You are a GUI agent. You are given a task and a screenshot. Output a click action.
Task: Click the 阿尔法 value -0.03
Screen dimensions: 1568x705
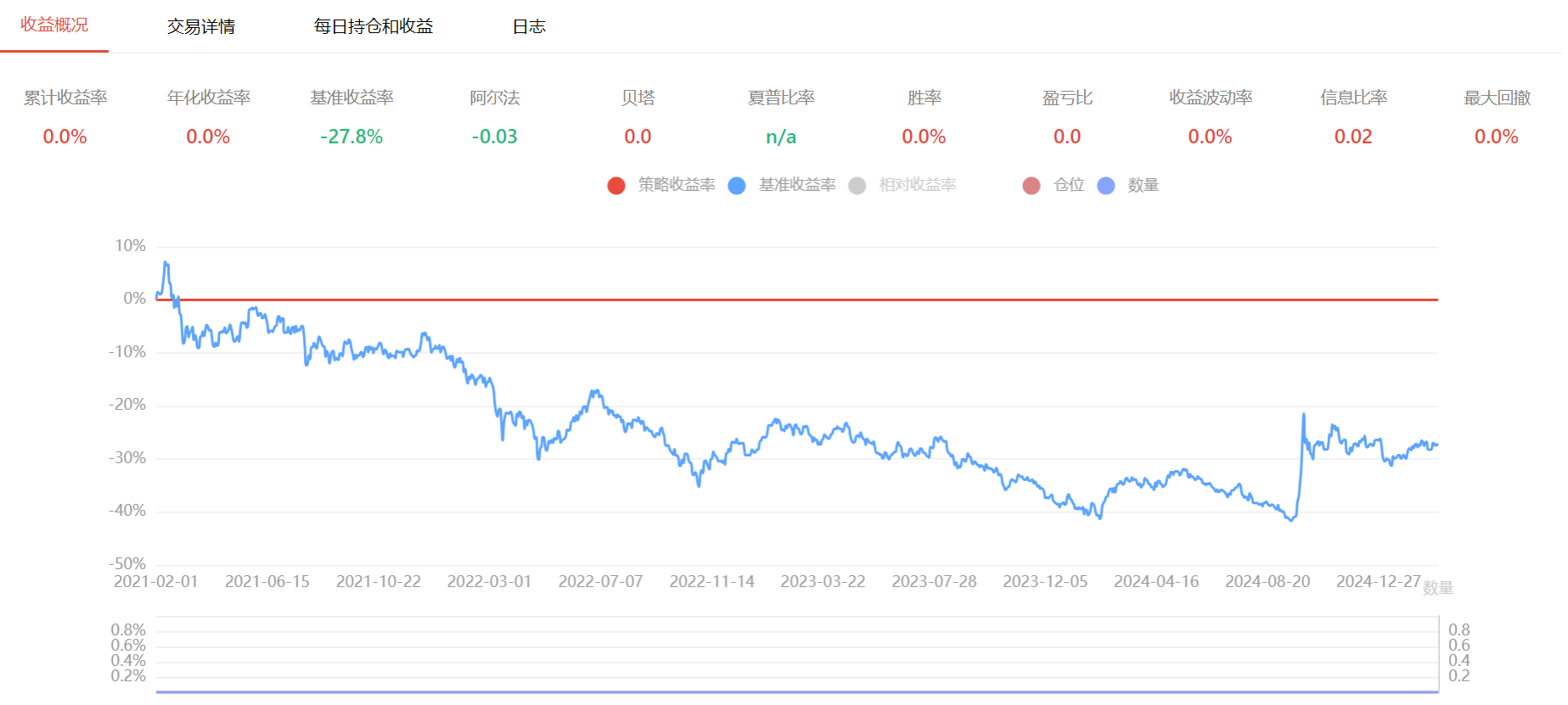[495, 137]
